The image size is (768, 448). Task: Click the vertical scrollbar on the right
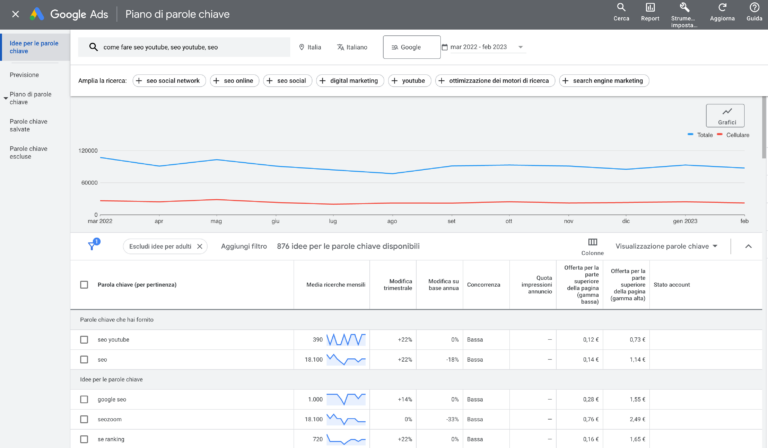[x=764, y=127]
